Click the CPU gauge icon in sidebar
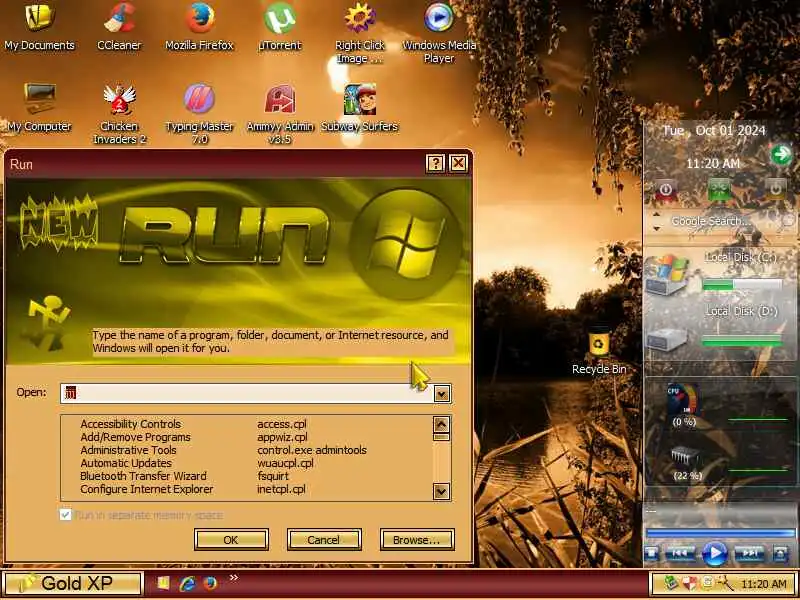Image resolution: width=800 pixels, height=600 pixels. tap(684, 400)
